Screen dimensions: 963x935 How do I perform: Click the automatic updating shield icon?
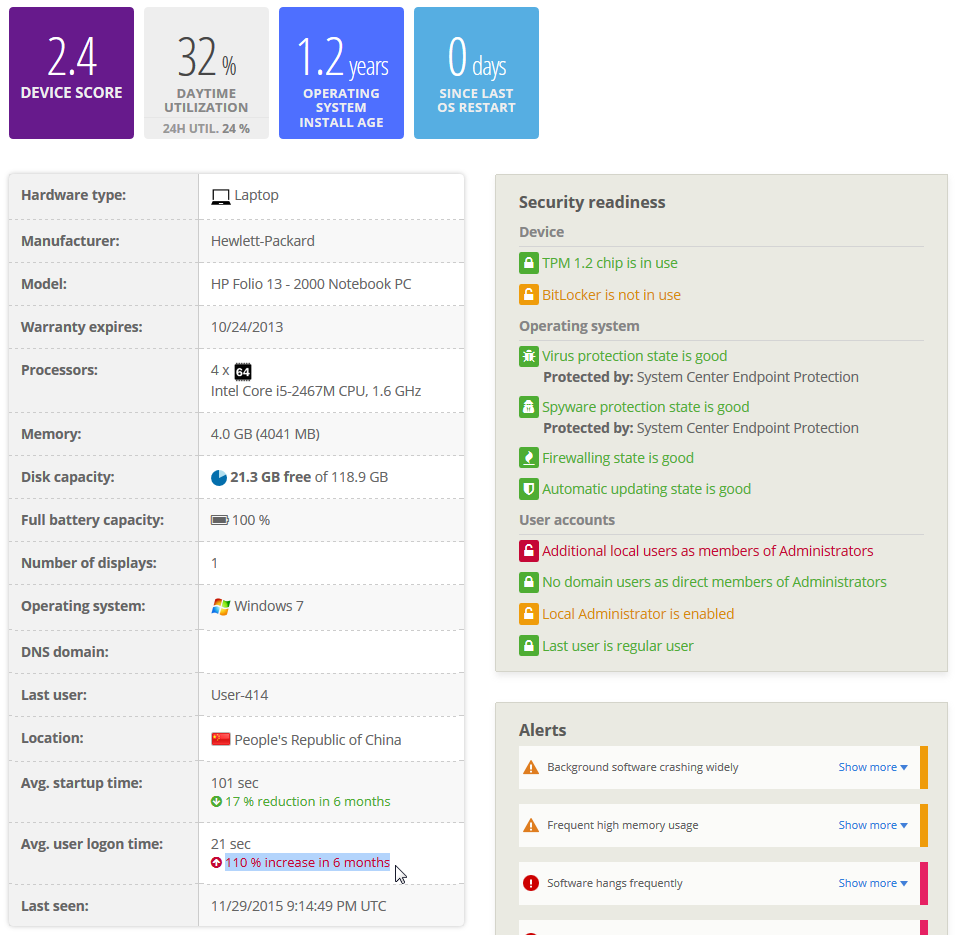point(527,488)
